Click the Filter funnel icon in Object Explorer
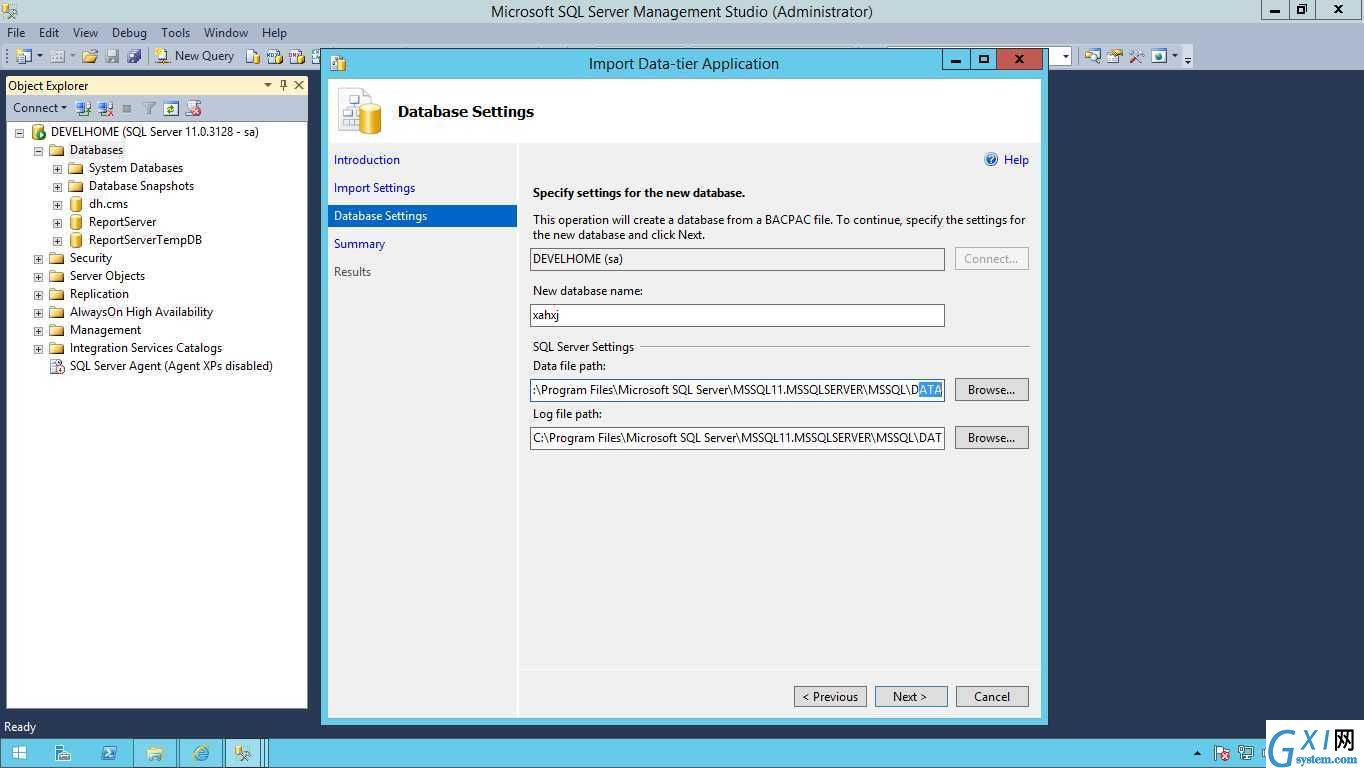The width and height of the screenshot is (1364, 768). 149,108
